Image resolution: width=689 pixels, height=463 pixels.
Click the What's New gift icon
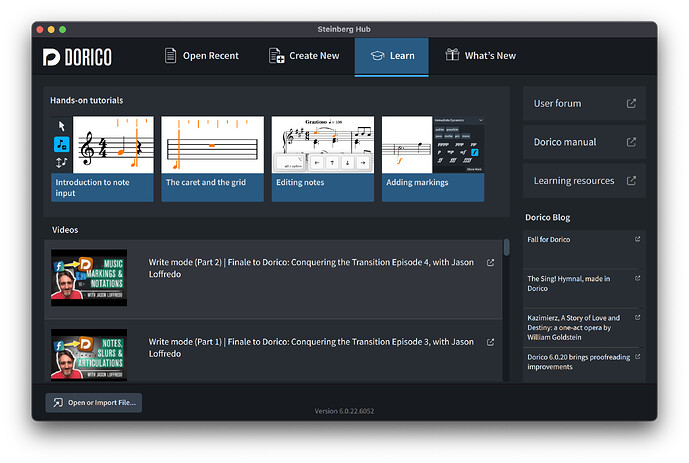pyautogui.click(x=452, y=55)
